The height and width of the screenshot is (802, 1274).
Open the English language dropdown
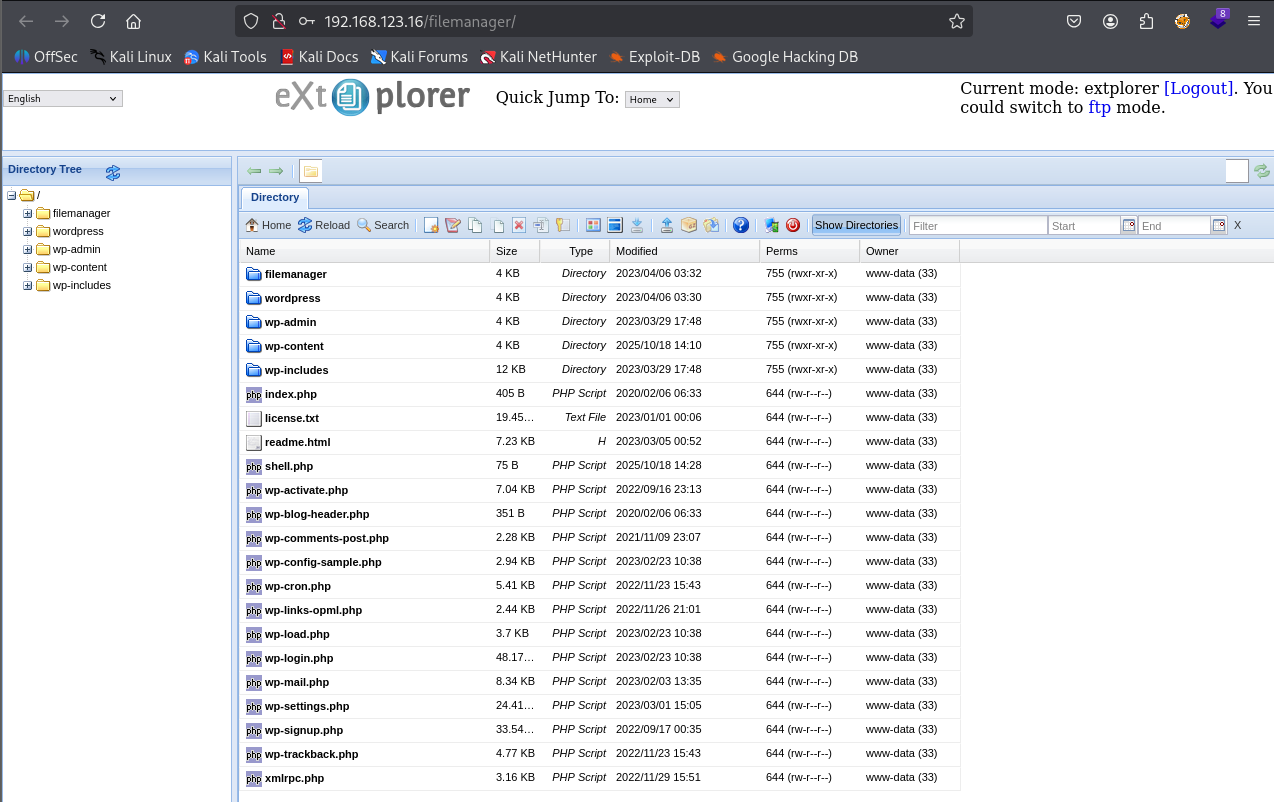63,98
